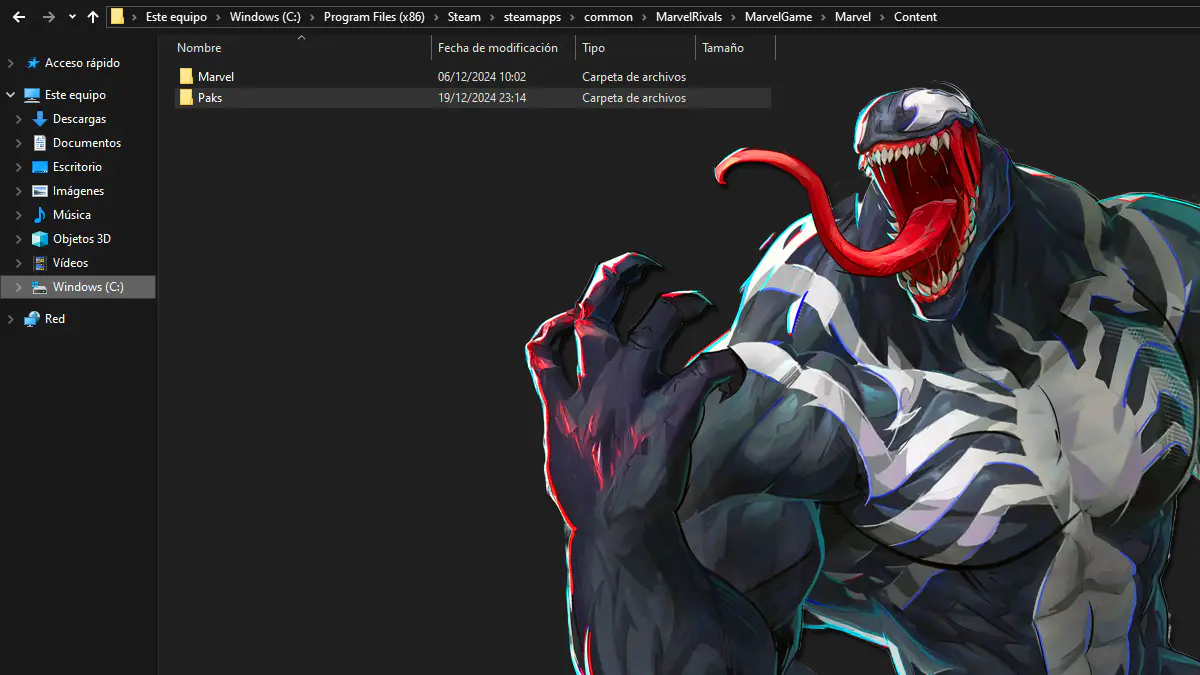
Task: Jump to MarvelRivals breadcrumb segment
Action: [x=688, y=17]
